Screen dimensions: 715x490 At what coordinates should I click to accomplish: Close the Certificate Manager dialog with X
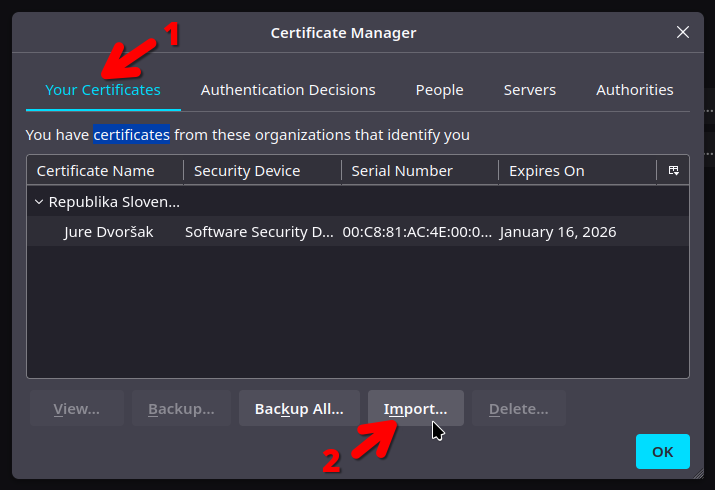683,32
